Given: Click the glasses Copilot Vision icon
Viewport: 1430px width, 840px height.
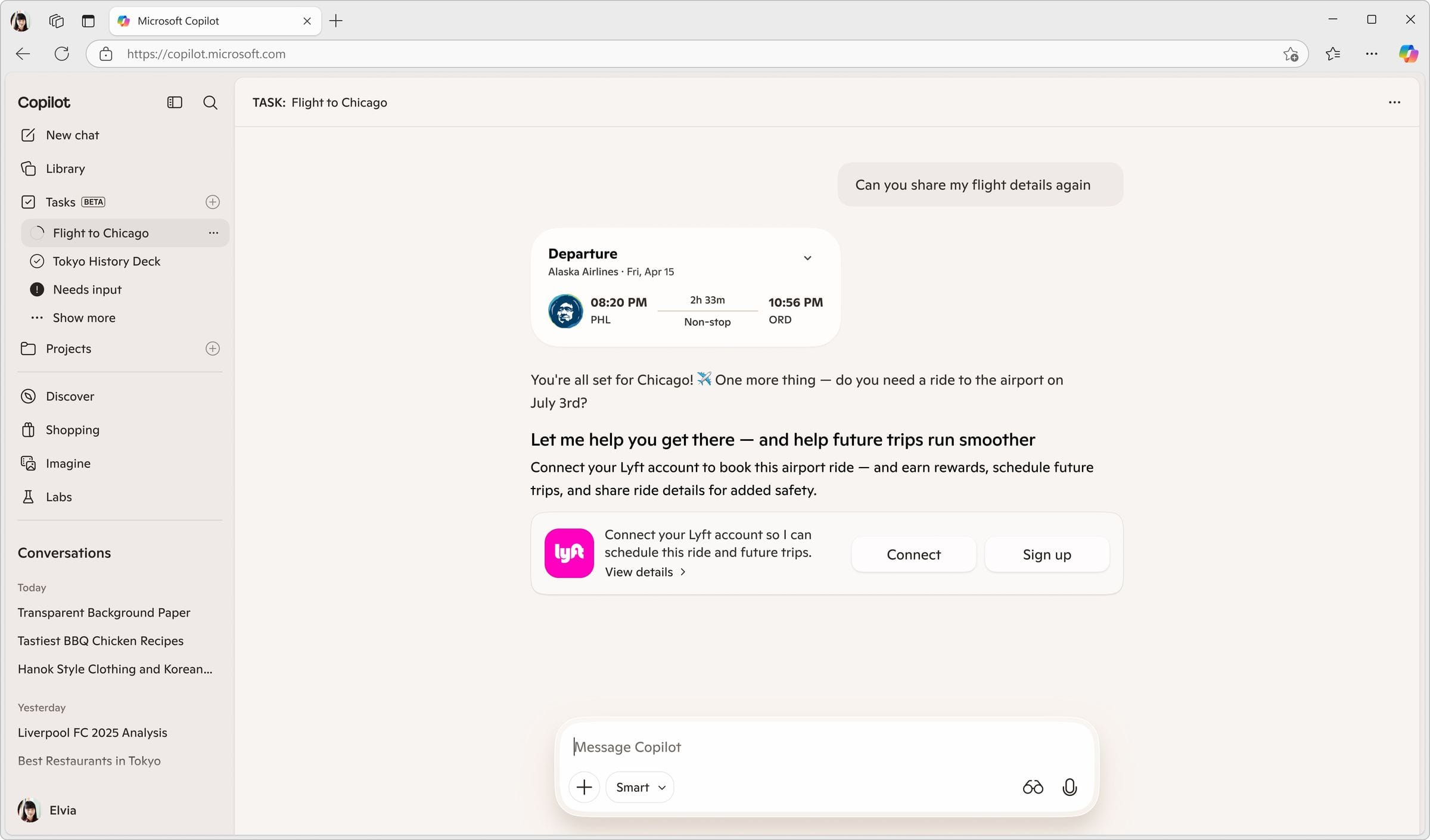Looking at the screenshot, I should click(1033, 788).
